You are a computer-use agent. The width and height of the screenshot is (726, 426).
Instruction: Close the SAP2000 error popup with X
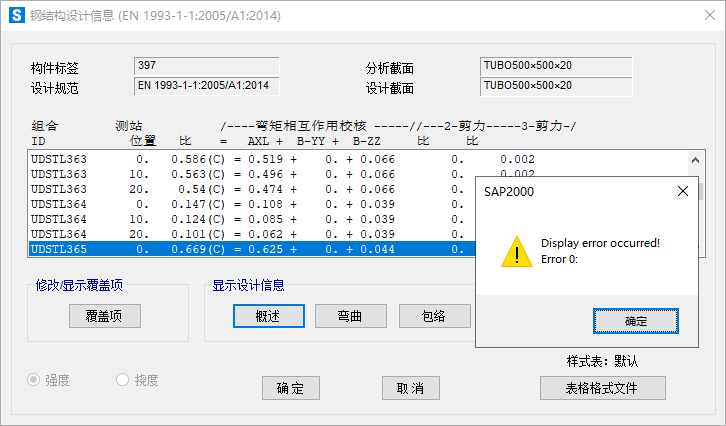click(x=683, y=190)
